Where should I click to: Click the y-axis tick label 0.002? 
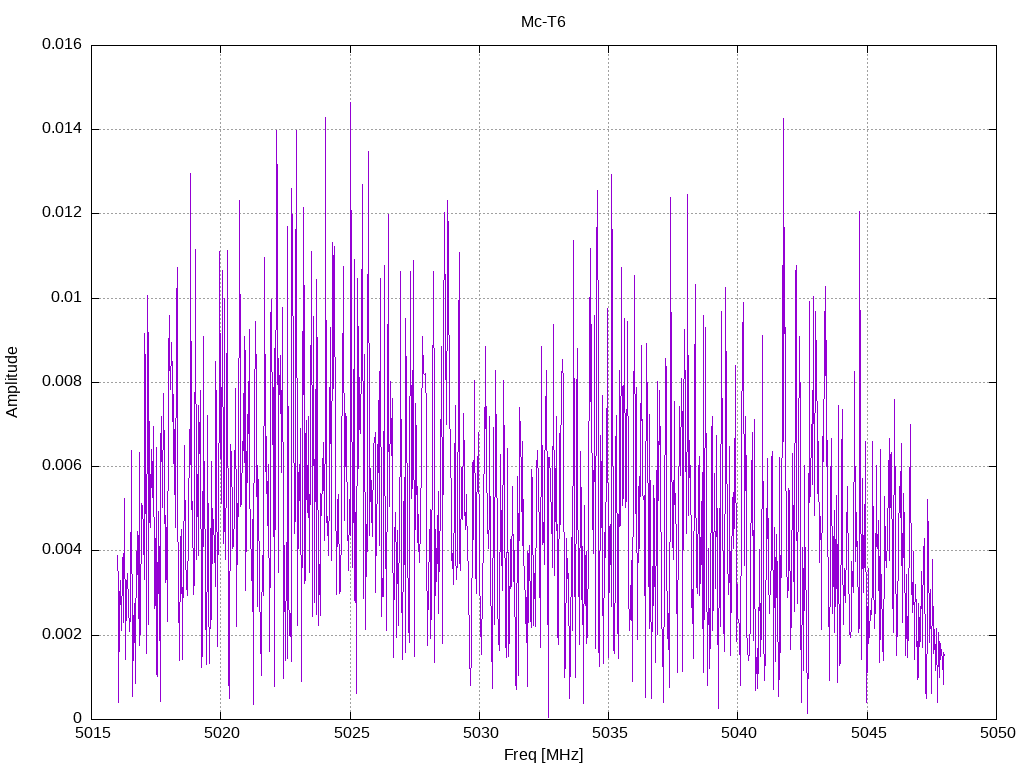click(62, 635)
